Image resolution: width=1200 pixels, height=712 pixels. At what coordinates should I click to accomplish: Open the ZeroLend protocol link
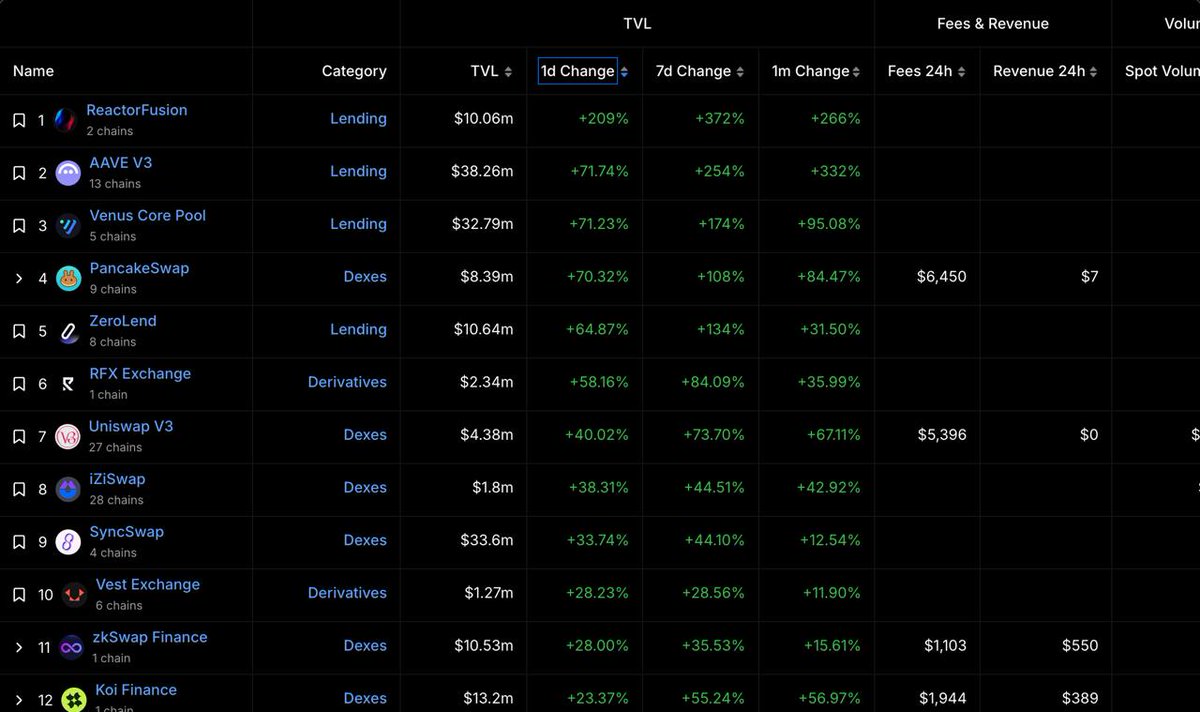[123, 321]
